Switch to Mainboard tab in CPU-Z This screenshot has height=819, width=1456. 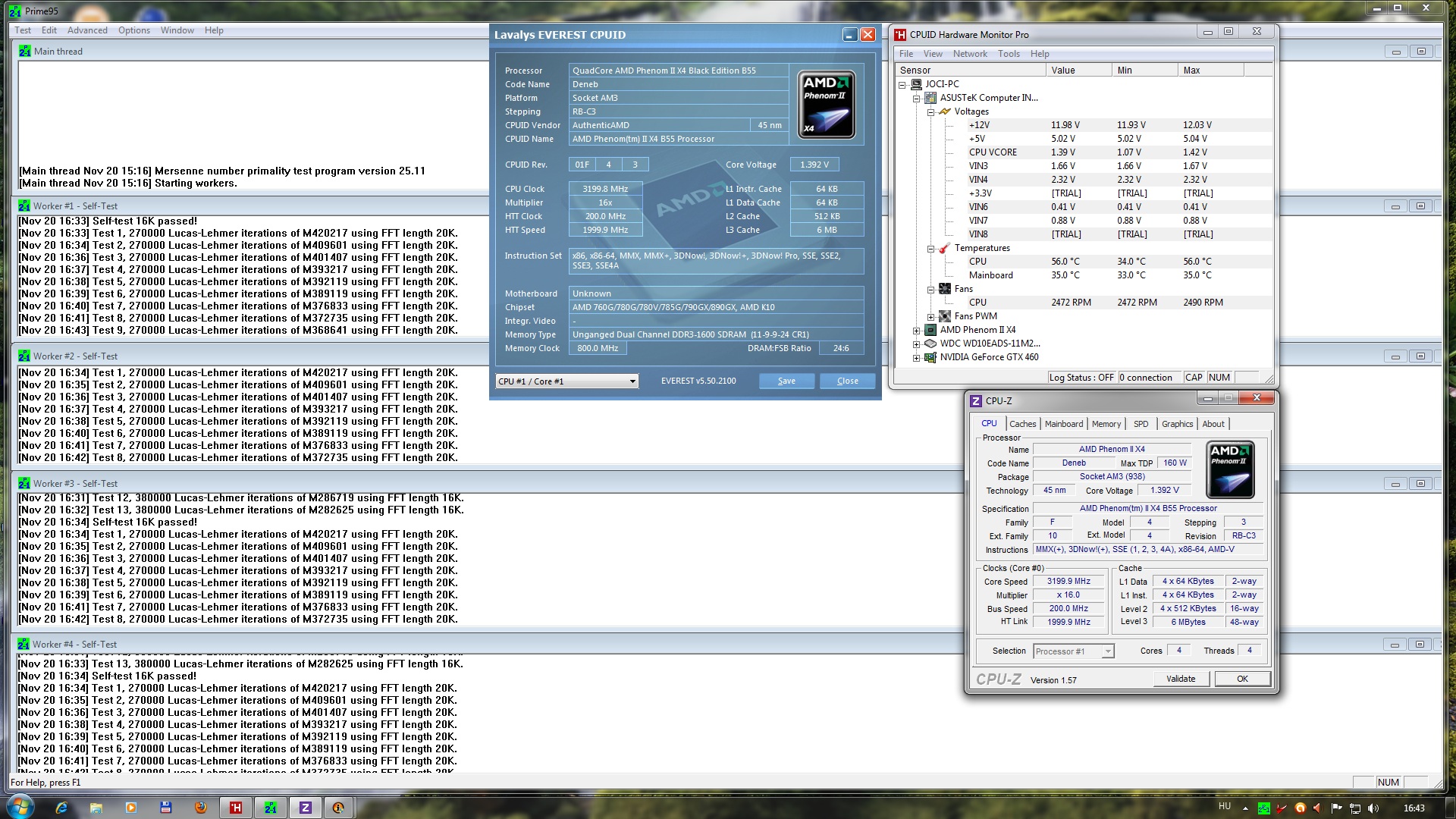(x=1064, y=424)
